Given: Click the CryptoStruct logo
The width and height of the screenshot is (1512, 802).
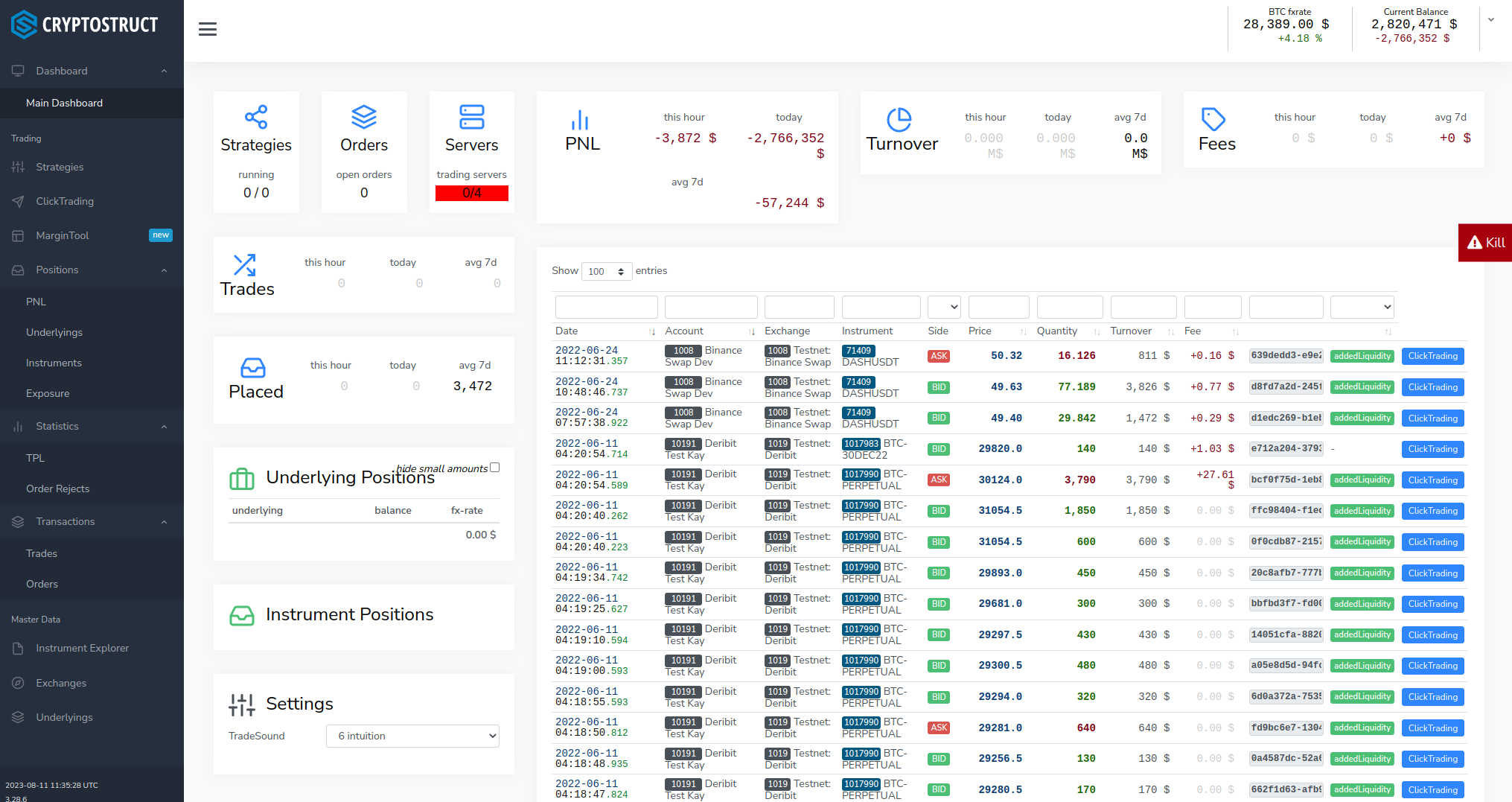Looking at the screenshot, I should tap(84, 25).
